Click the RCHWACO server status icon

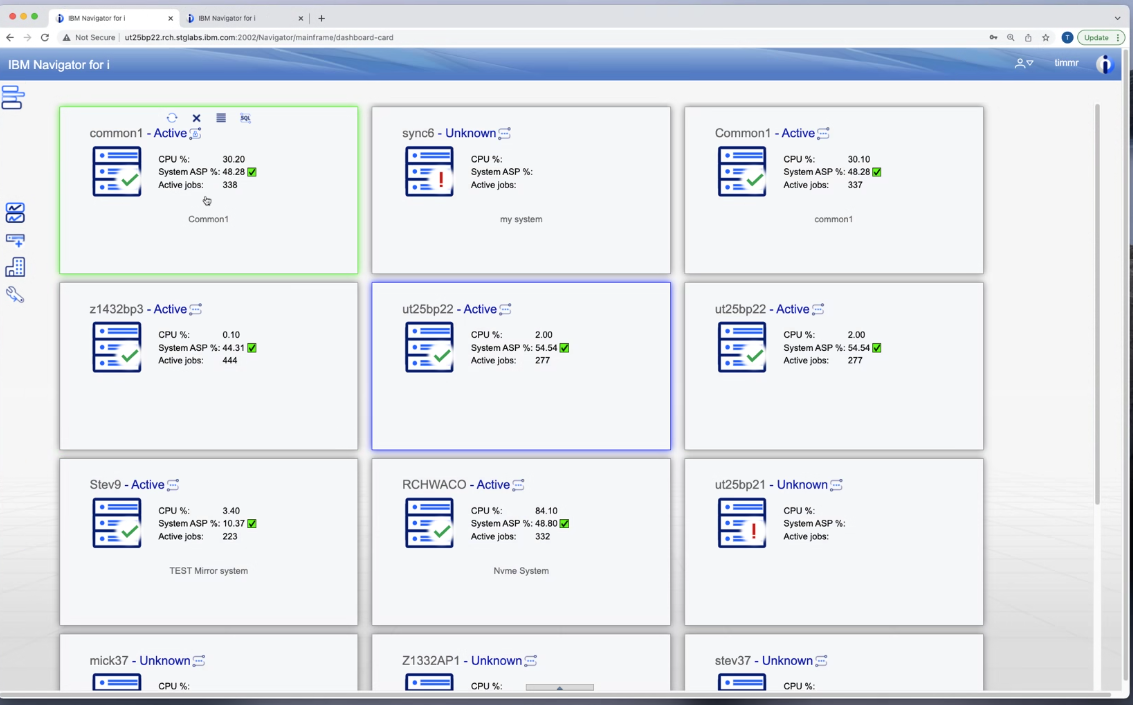pos(429,523)
